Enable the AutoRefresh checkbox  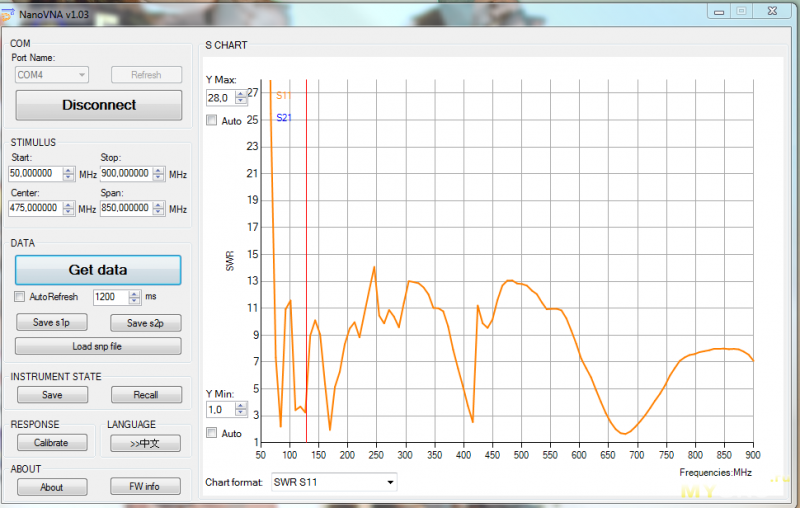point(20,297)
